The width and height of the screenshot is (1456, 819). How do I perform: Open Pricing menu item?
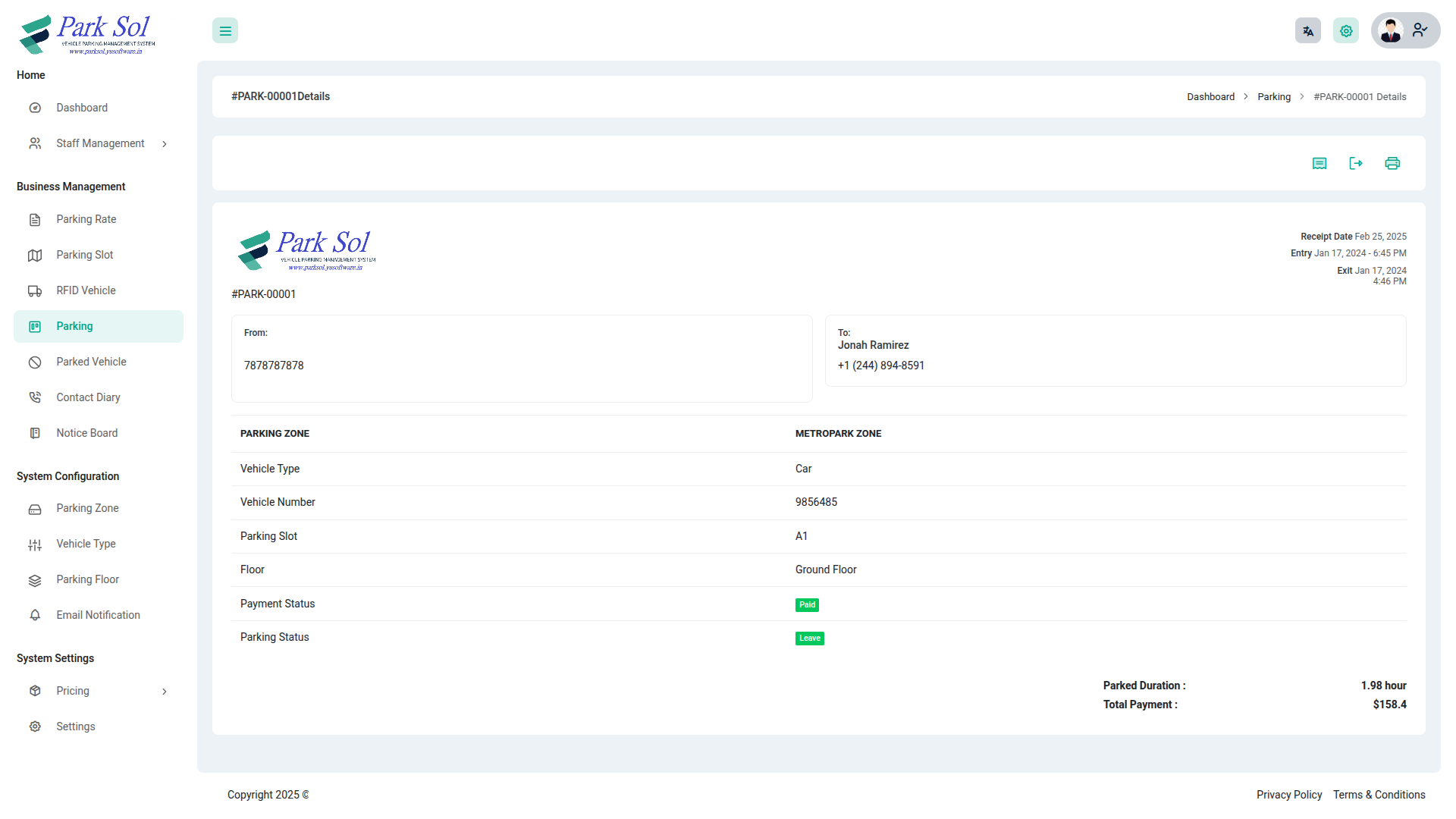[99, 691]
